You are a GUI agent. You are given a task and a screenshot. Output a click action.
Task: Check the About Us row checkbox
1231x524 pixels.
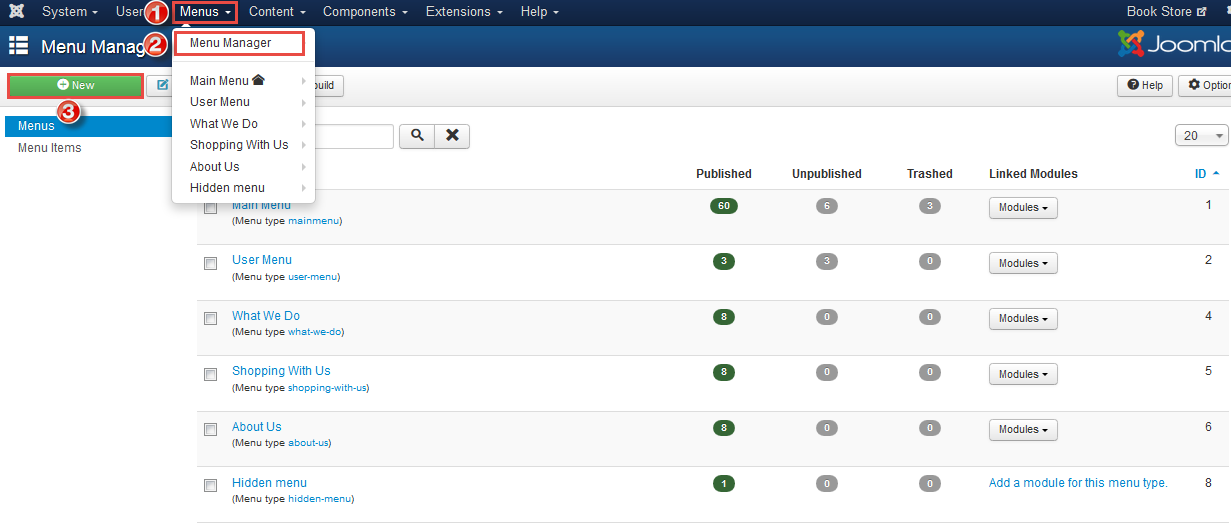tap(210, 430)
